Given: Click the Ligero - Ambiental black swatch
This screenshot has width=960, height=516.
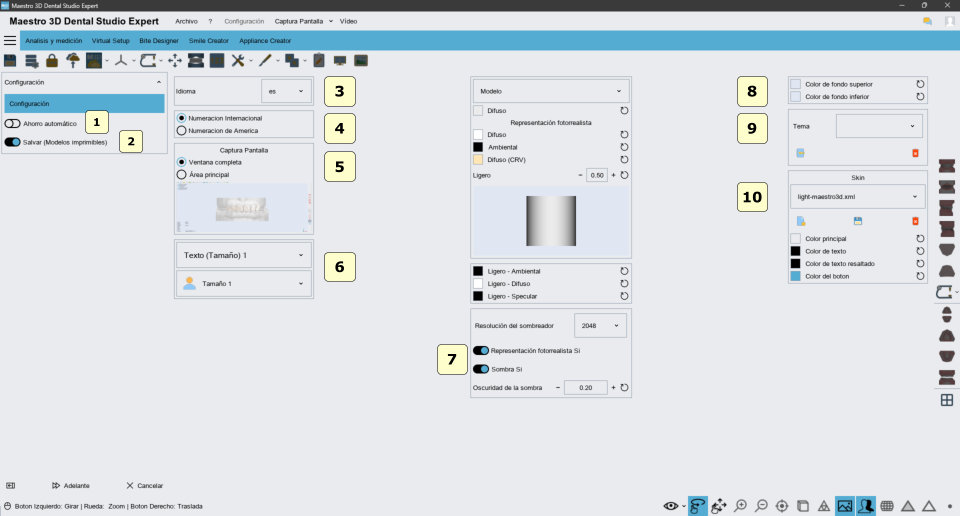Looking at the screenshot, I should click(x=478, y=271).
